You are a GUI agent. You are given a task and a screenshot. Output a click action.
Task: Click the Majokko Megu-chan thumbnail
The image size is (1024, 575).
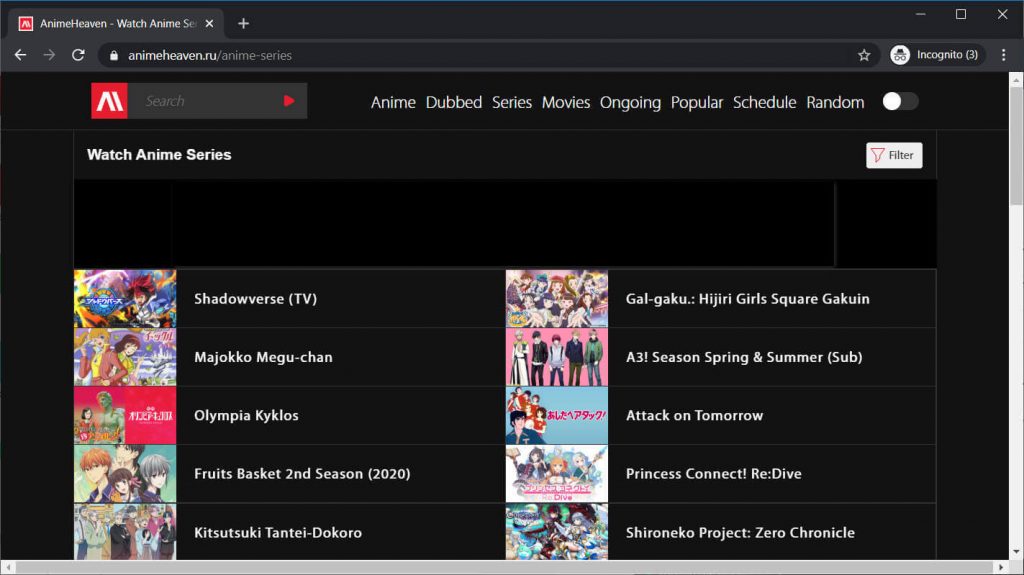[x=125, y=357]
